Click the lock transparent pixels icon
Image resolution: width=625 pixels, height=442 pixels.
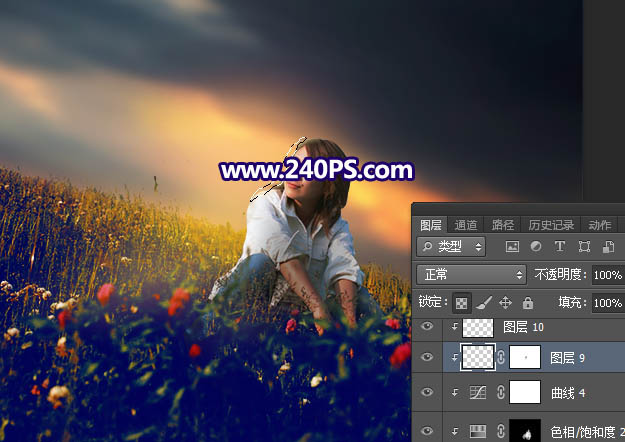point(463,302)
